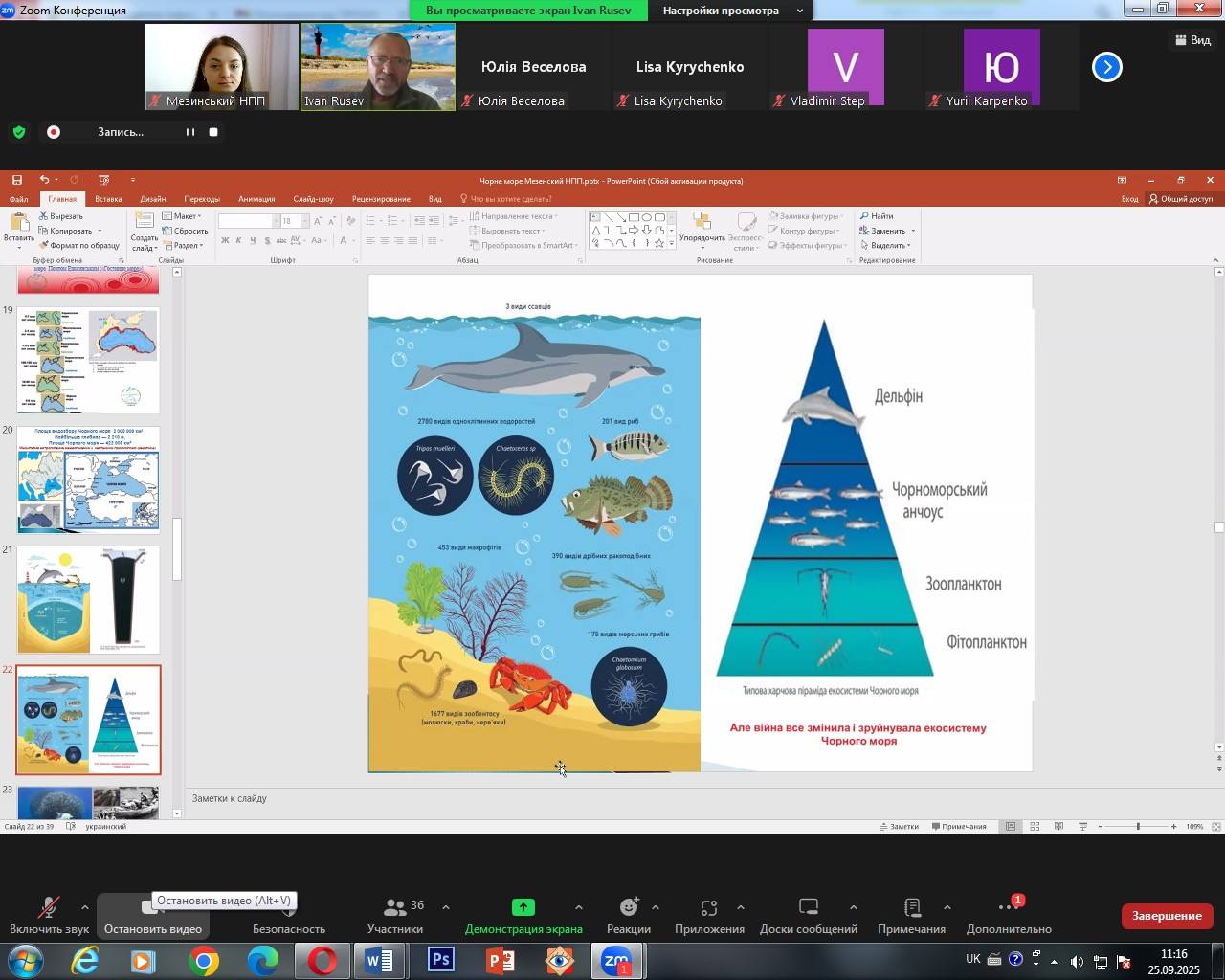Stop the Zoom recording

(x=213, y=132)
